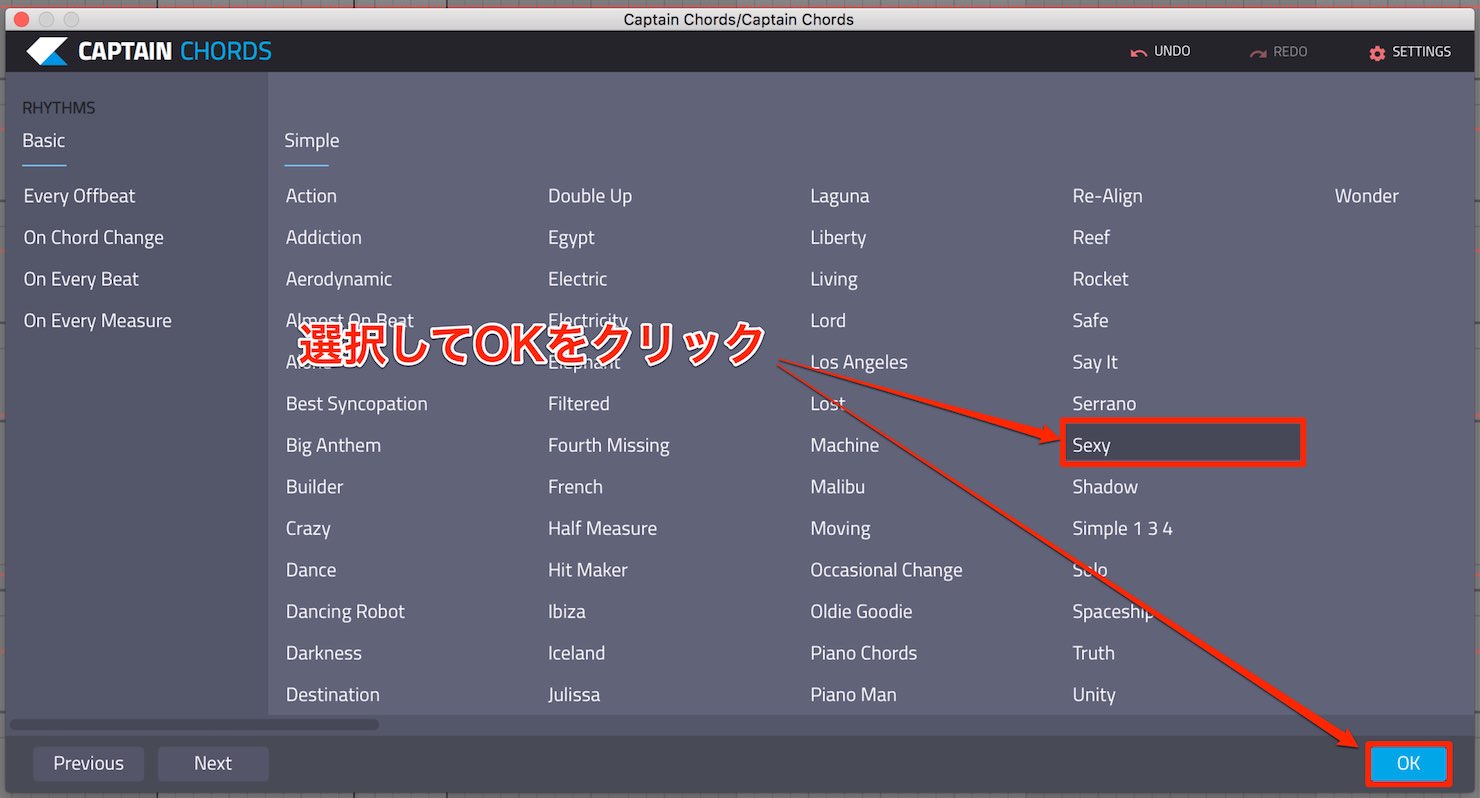Image resolution: width=1480 pixels, height=798 pixels.
Task: Pick the Dancing Robot rhythm
Action: tap(346, 612)
